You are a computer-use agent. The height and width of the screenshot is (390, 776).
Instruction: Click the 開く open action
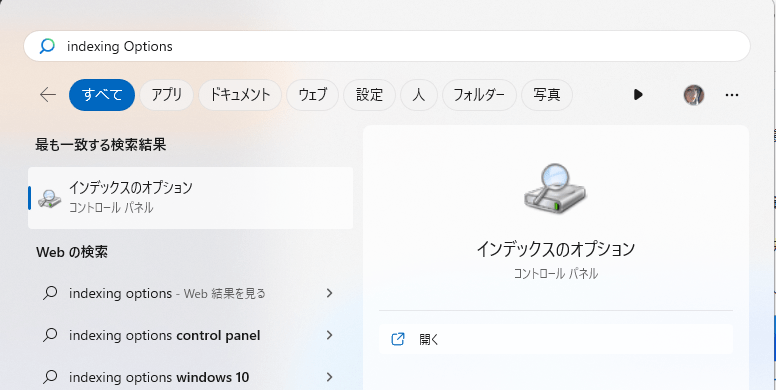click(556, 339)
